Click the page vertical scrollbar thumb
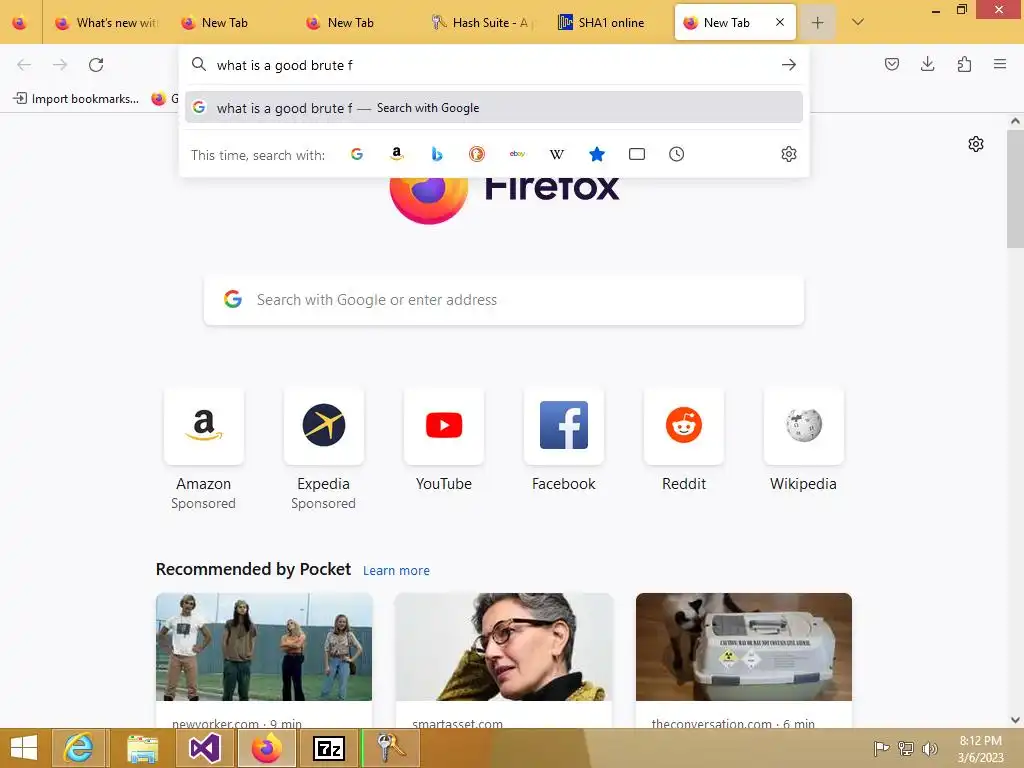This screenshot has width=1024, height=768. [1015, 189]
